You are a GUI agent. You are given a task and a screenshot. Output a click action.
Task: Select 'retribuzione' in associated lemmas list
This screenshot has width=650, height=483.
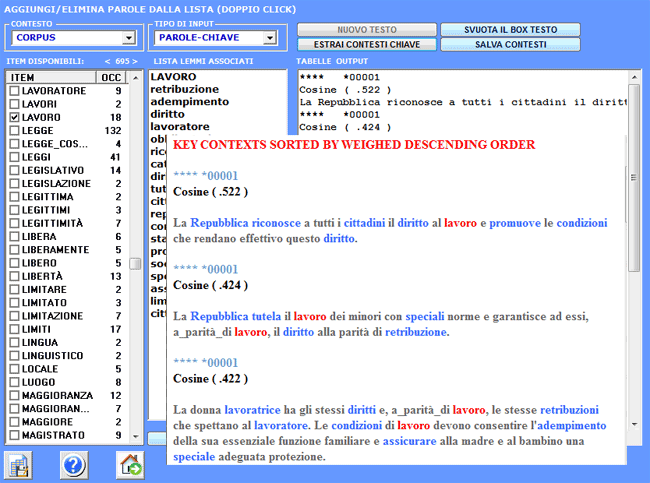[184, 89]
